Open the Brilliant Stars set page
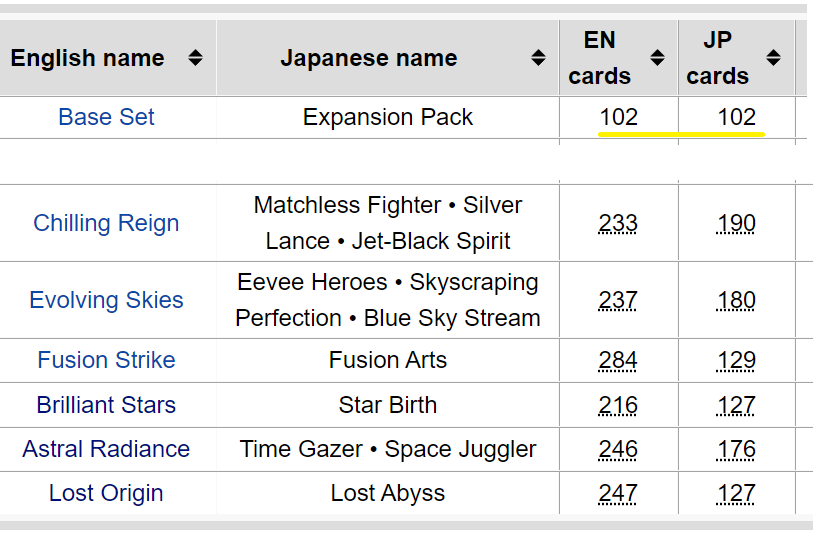This screenshot has width=817, height=539. pyautogui.click(x=106, y=405)
